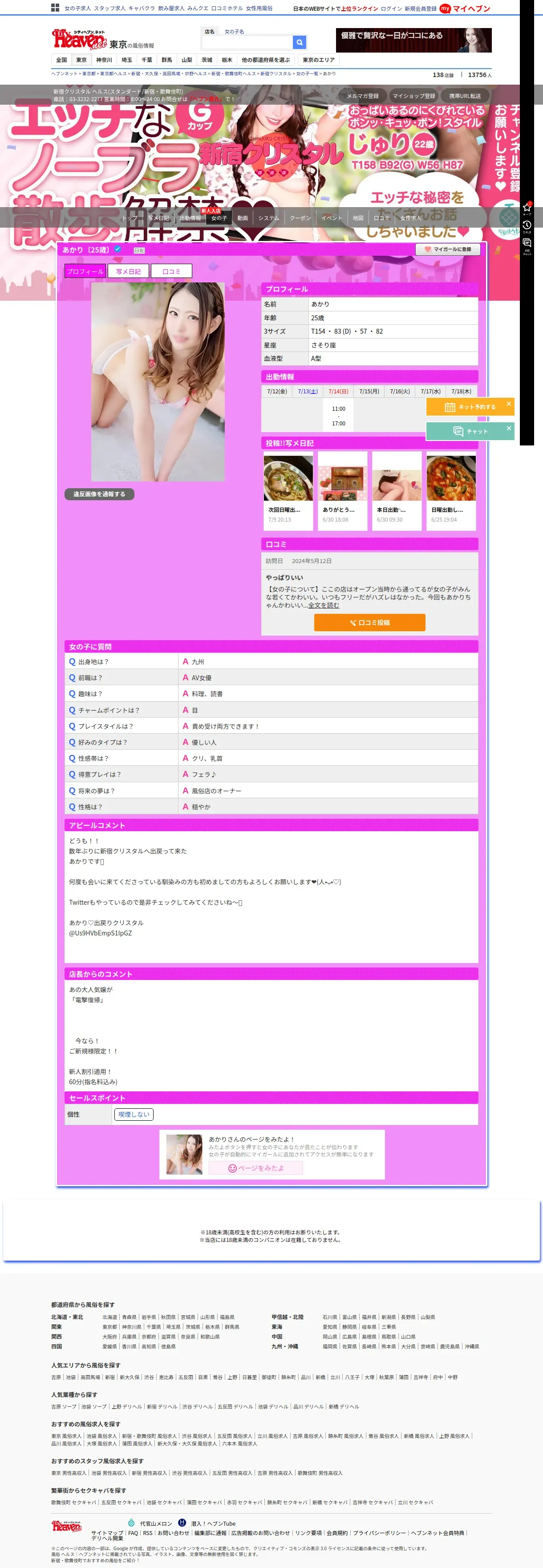The width and height of the screenshot is (543, 1568).
Task: Select the 全国 region tab
Action: [x=61, y=60]
